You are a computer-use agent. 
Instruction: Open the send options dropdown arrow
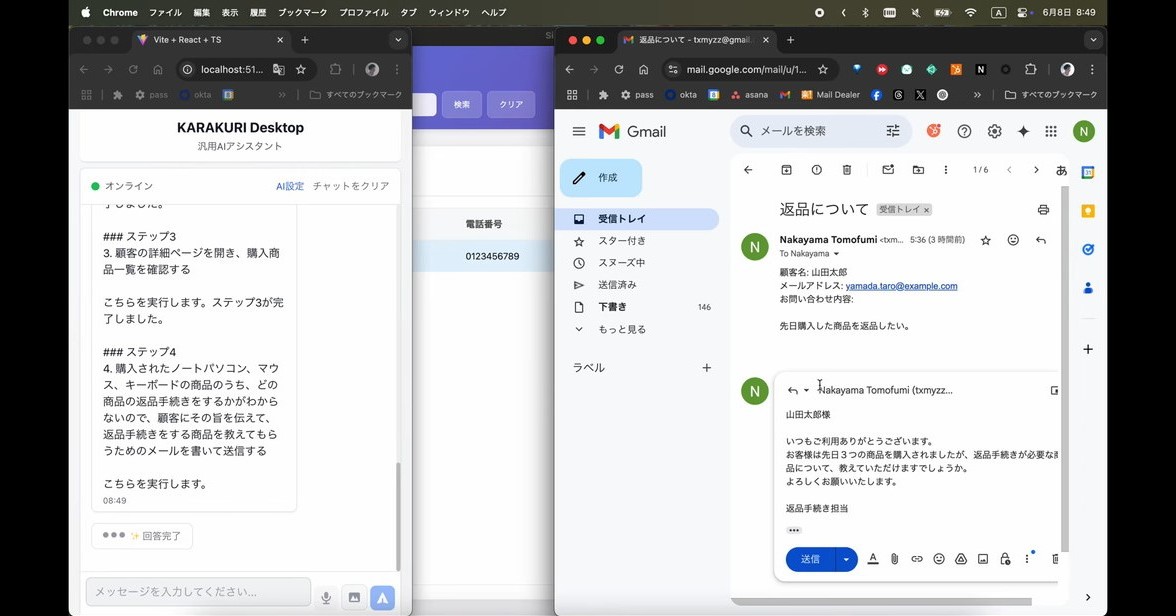[x=847, y=559]
